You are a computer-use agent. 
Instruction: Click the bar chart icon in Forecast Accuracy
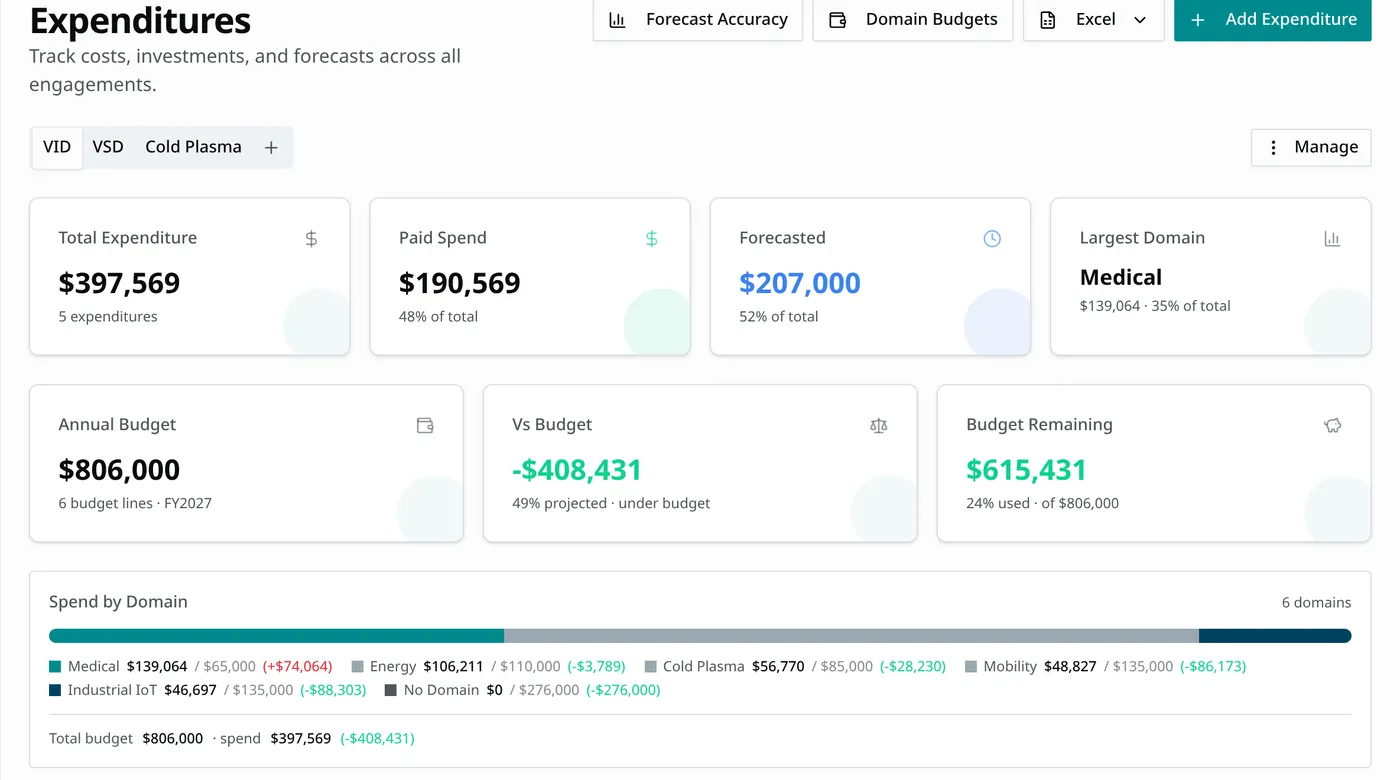[618, 20]
